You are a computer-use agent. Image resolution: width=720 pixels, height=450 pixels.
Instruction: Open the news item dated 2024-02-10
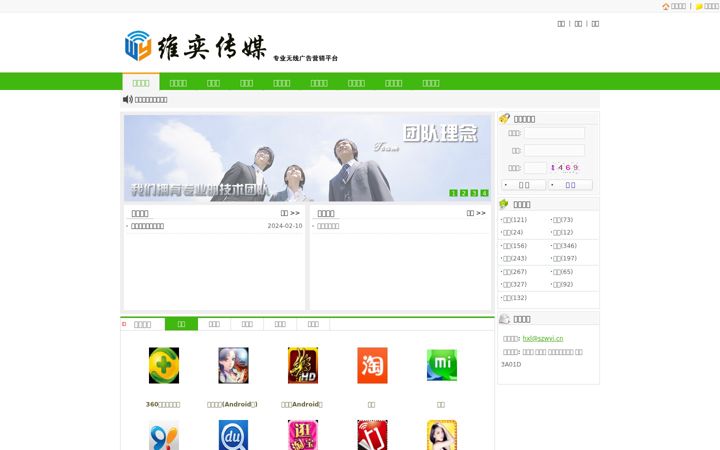(x=147, y=226)
